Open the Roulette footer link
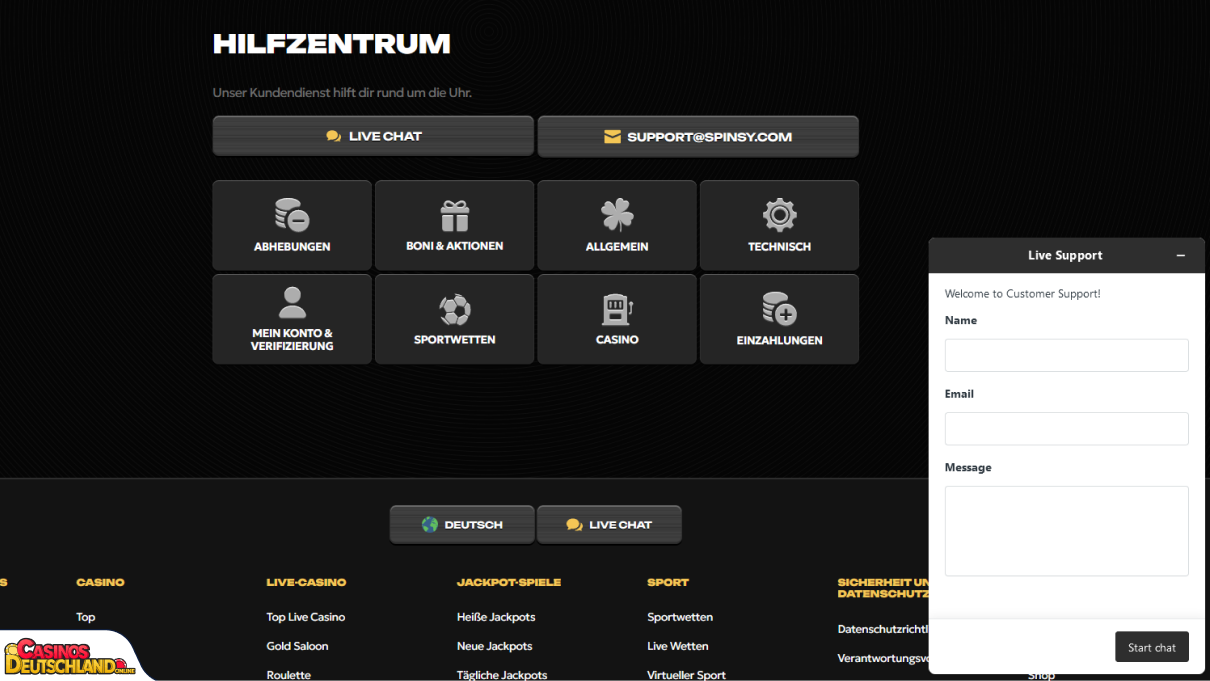This screenshot has width=1210, height=681. (289, 675)
